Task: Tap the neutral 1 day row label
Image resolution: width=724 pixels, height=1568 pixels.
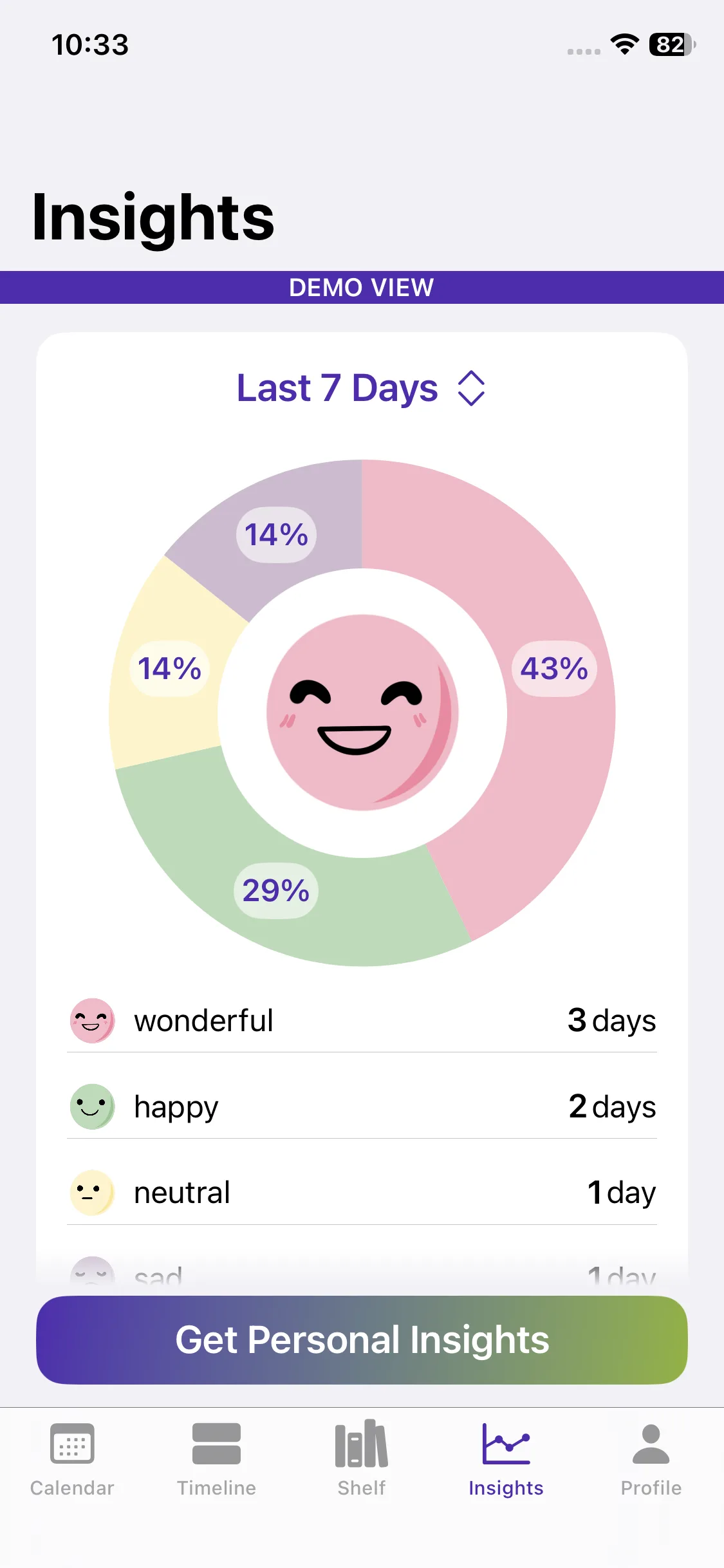Action: click(182, 1192)
